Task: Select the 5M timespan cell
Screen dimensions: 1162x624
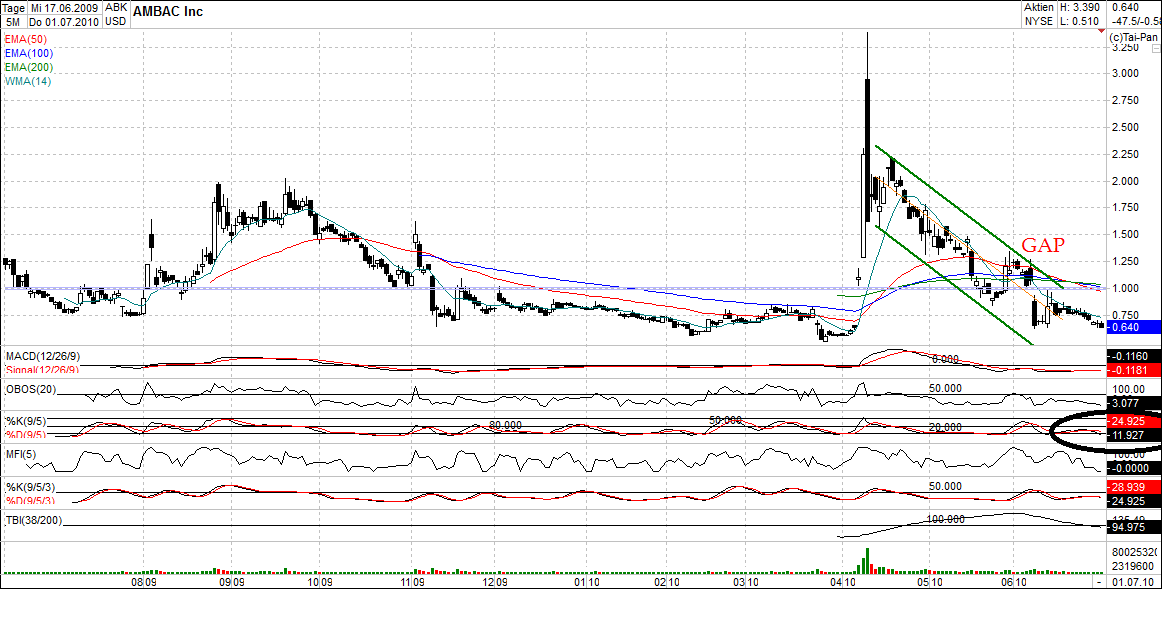Action: pyautogui.click(x=13, y=21)
